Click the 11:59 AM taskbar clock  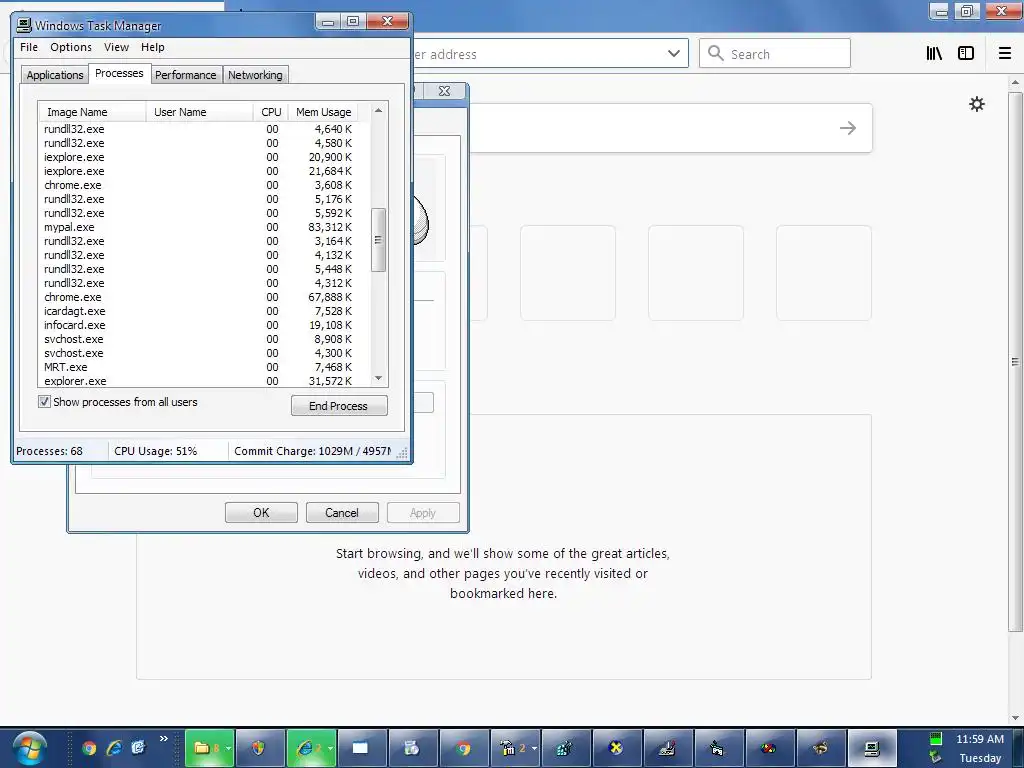tap(980, 739)
